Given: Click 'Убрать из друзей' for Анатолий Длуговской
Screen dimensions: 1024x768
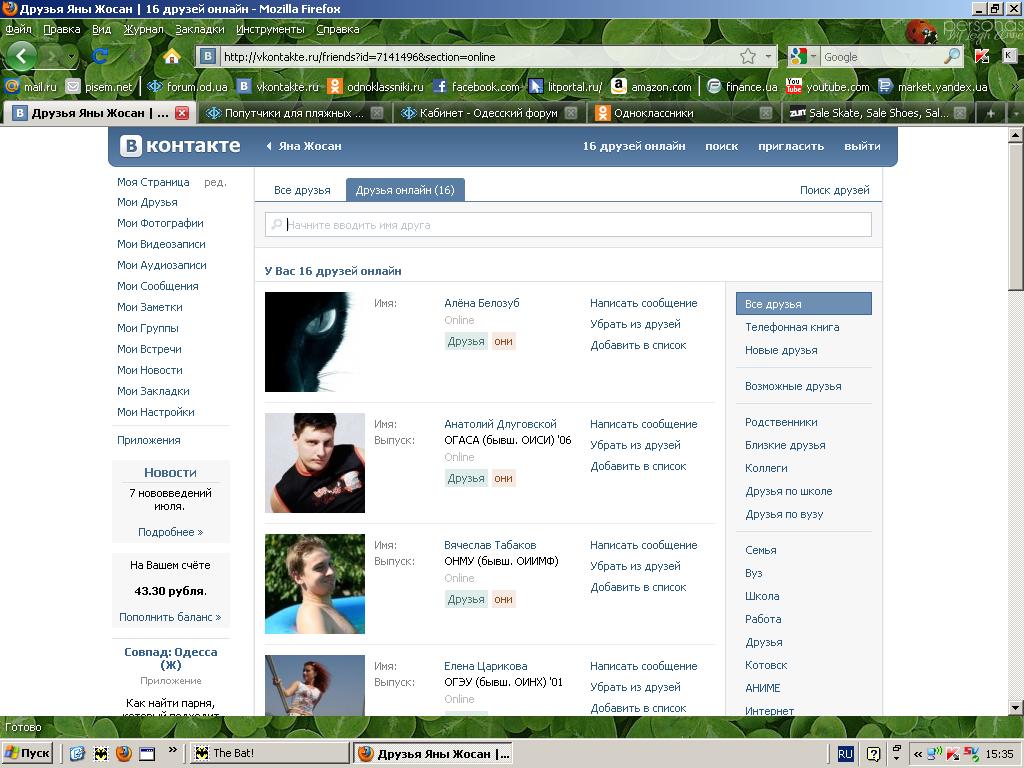Looking at the screenshot, I should pyautogui.click(x=635, y=445).
